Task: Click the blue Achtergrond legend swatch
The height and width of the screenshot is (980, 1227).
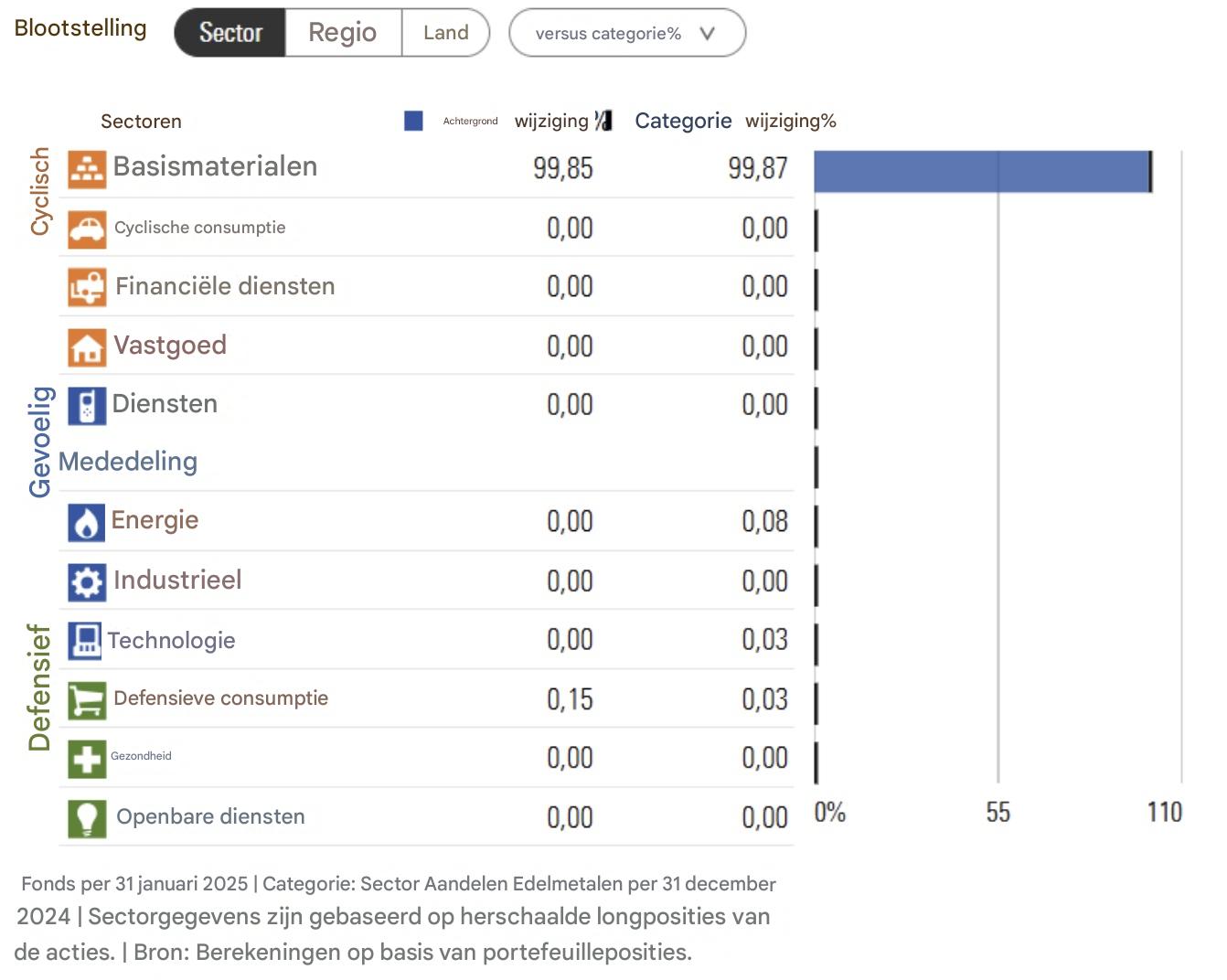Action: [414, 120]
